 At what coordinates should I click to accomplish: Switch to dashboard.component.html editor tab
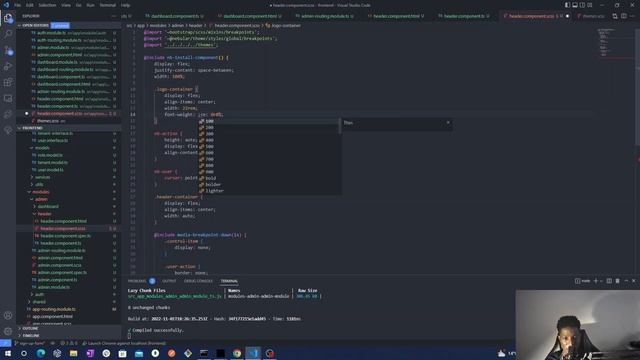[x=250, y=16]
